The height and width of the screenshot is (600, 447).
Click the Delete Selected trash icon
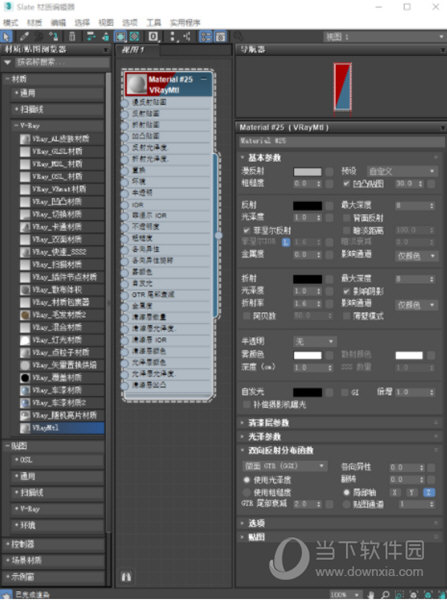(x=72, y=37)
